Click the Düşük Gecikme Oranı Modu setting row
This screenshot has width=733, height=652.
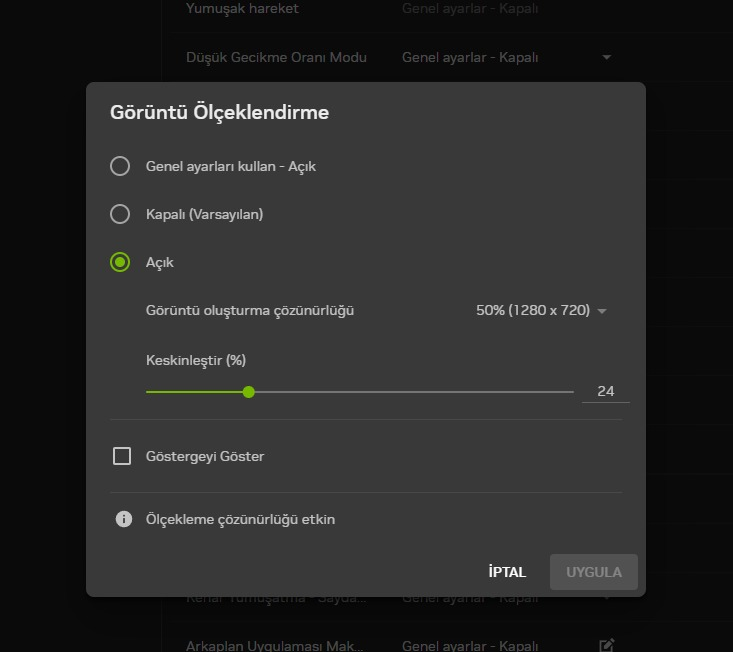click(x=400, y=57)
